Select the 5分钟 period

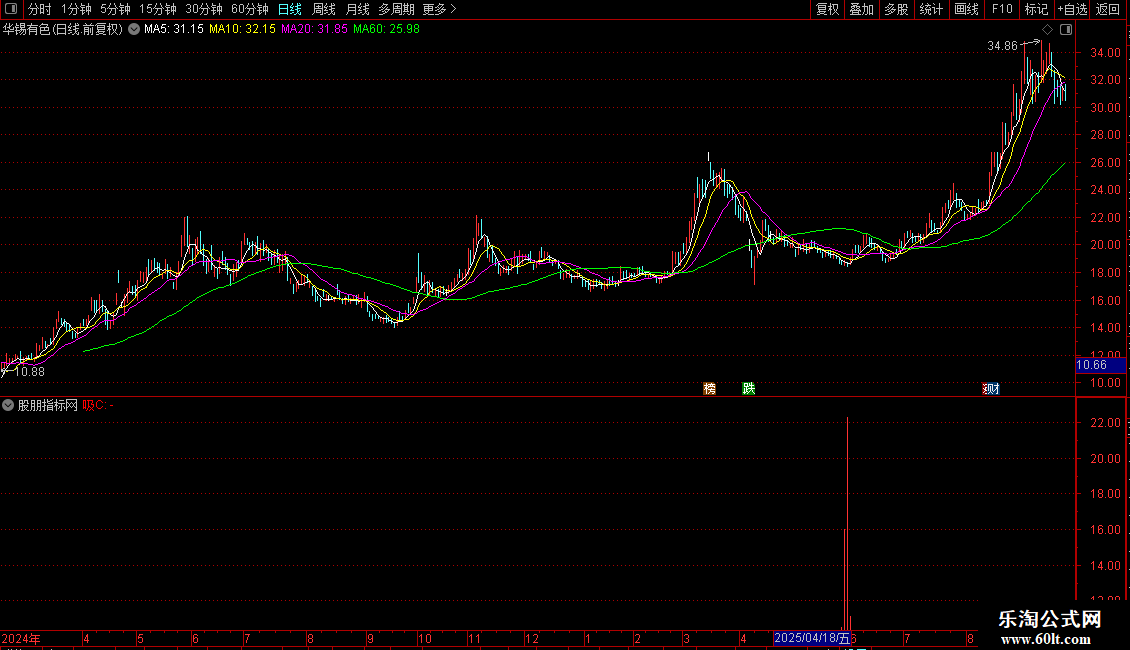pyautogui.click(x=115, y=9)
